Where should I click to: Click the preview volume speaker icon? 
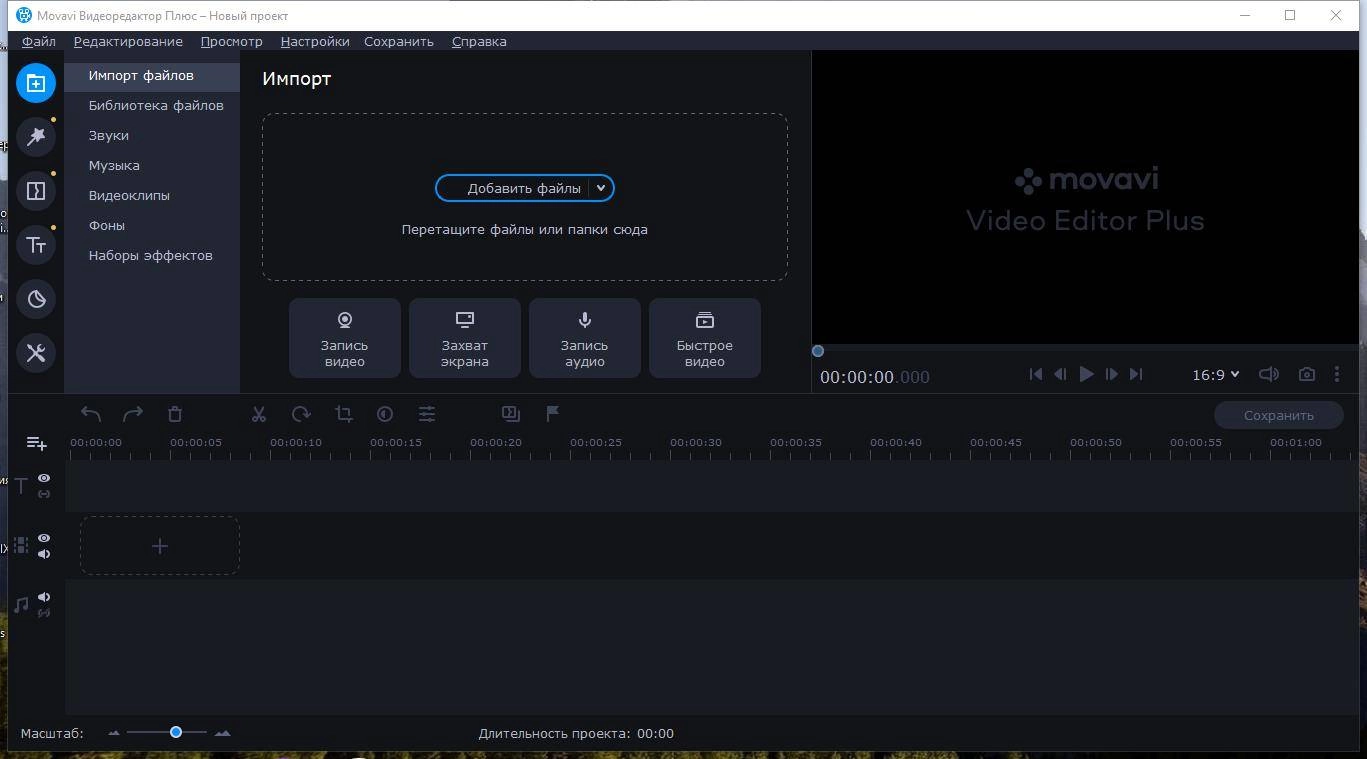pyautogui.click(x=1268, y=374)
